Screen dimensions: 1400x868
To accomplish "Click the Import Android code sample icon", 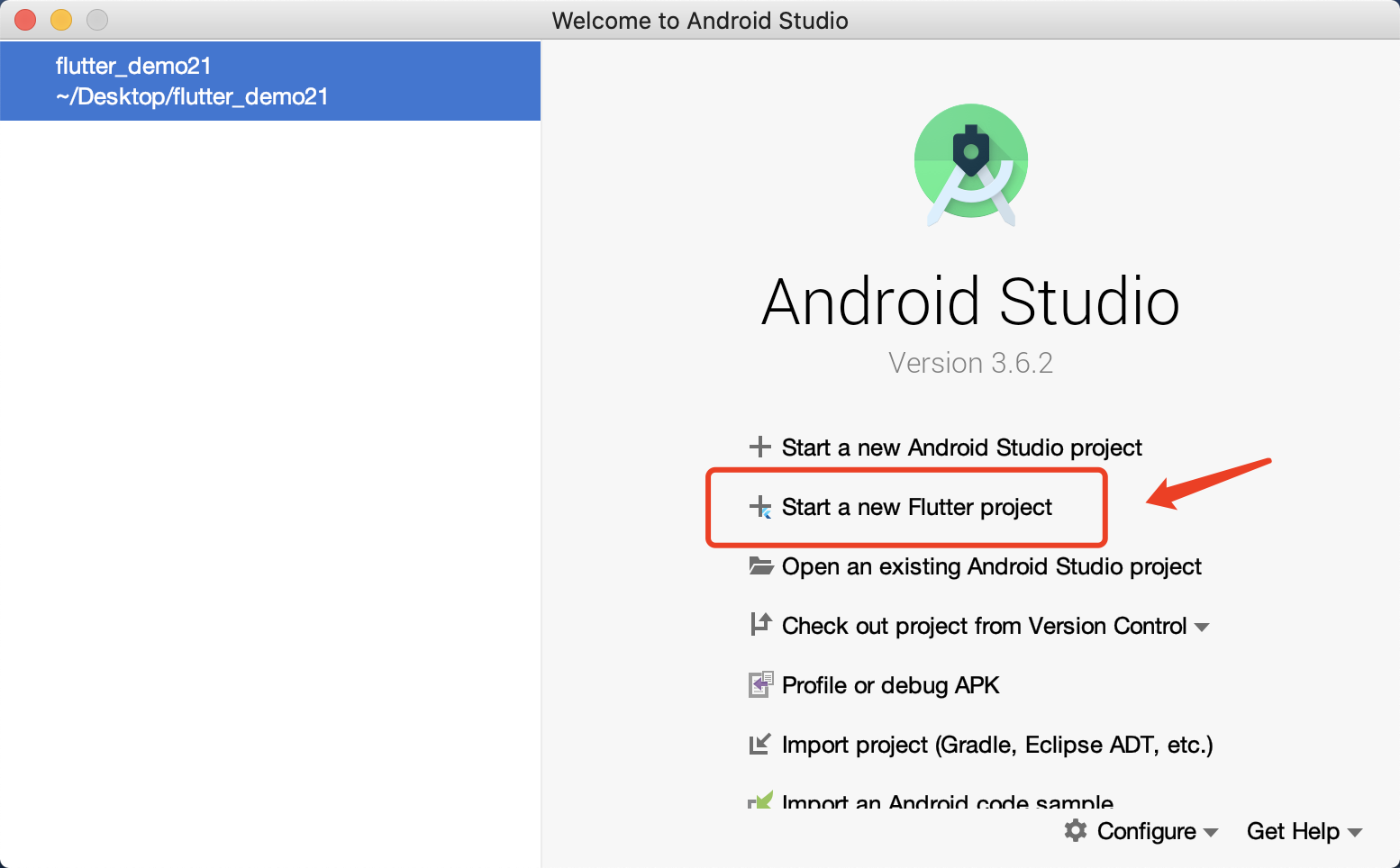I will [761, 800].
